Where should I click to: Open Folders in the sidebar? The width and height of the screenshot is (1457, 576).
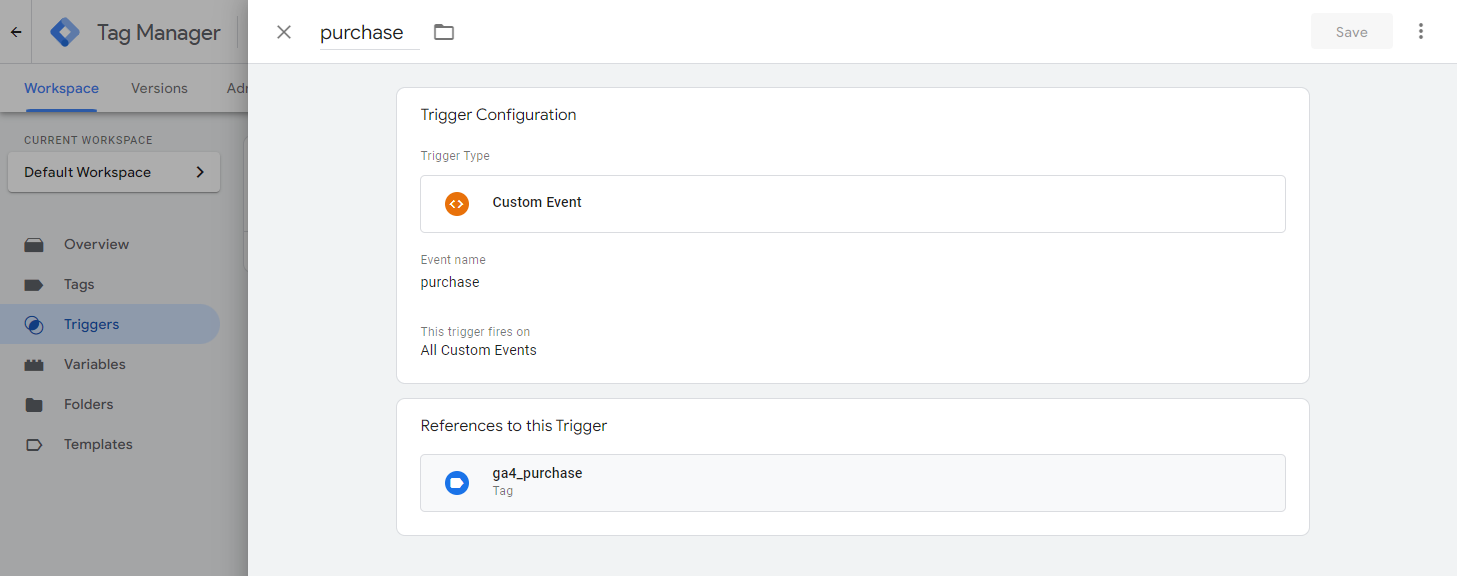(x=88, y=404)
